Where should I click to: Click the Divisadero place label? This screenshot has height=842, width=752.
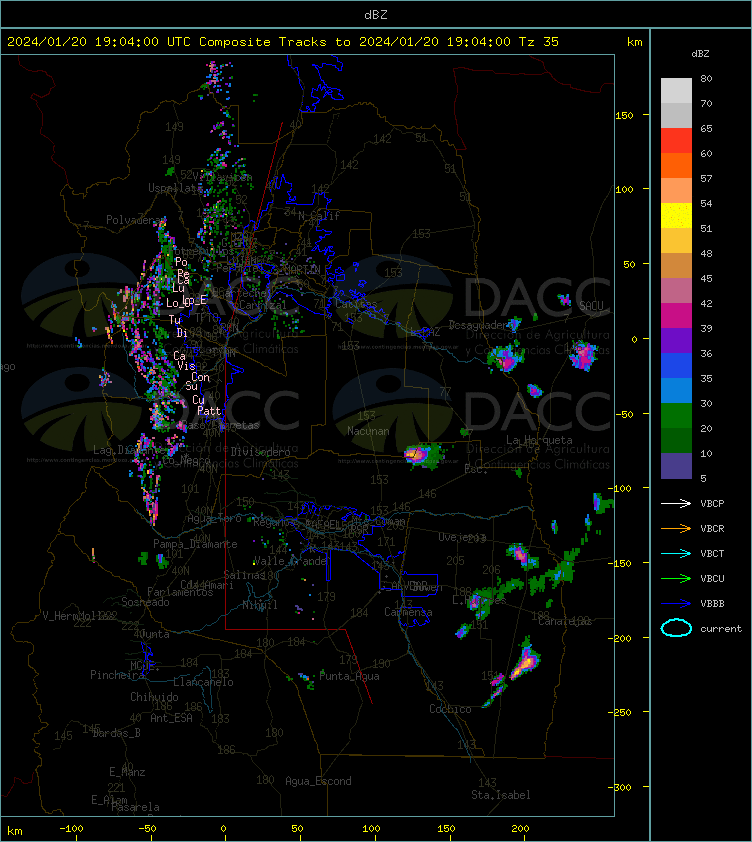[x=261, y=452]
